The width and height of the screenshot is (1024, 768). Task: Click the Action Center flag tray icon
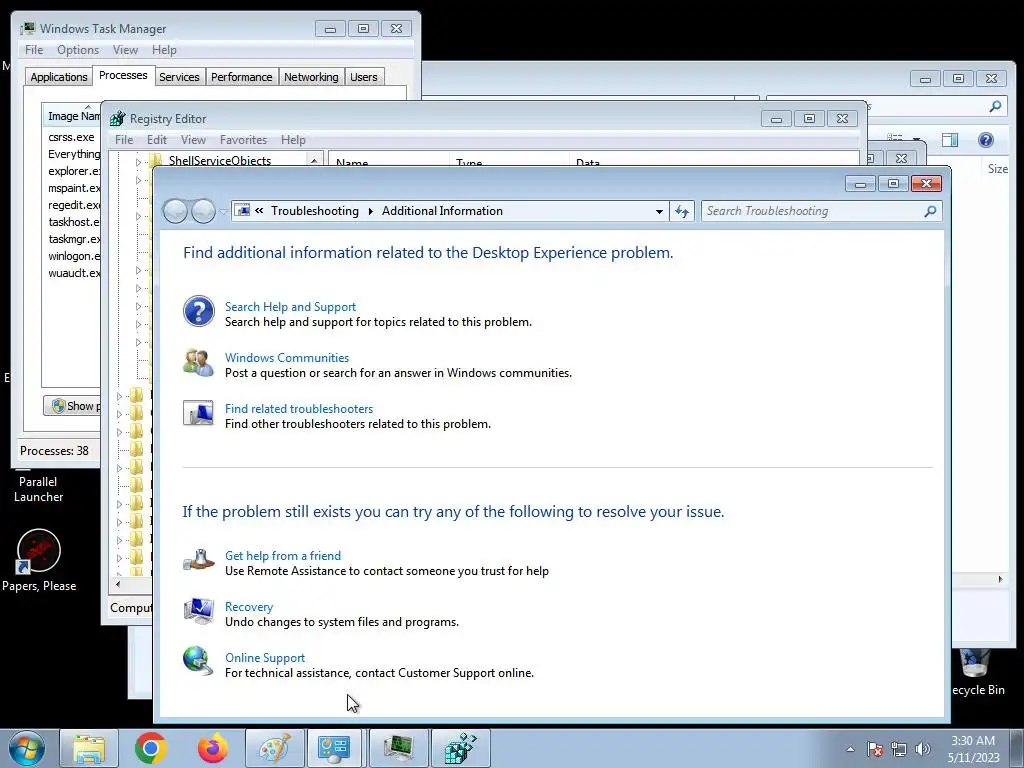pos(875,749)
